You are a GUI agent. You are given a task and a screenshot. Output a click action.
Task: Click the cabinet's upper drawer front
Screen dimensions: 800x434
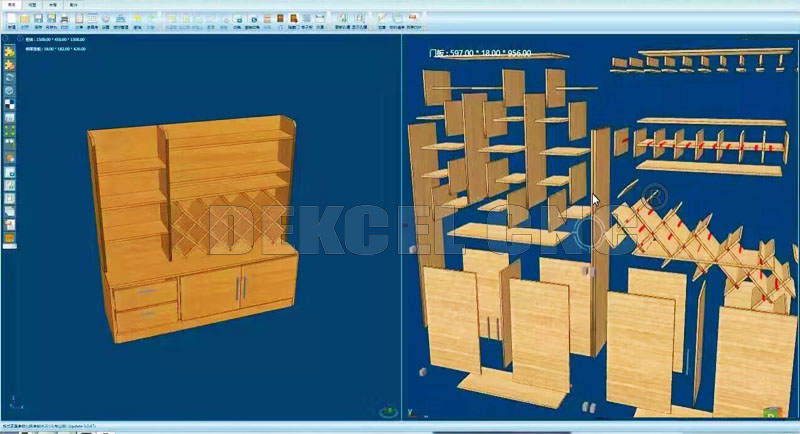pos(146,295)
